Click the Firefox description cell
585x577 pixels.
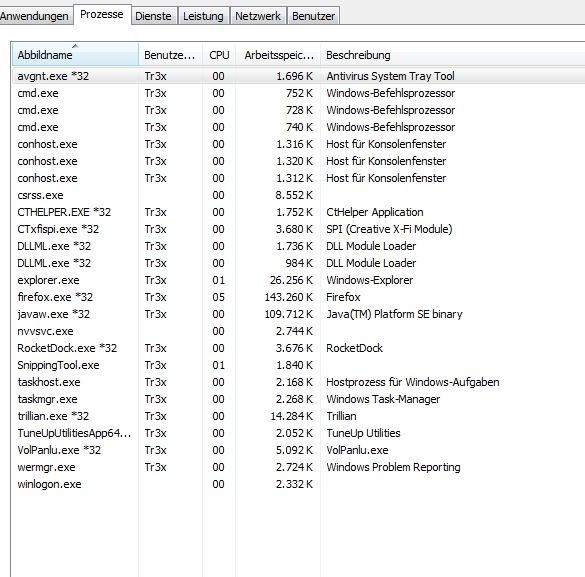(343, 297)
